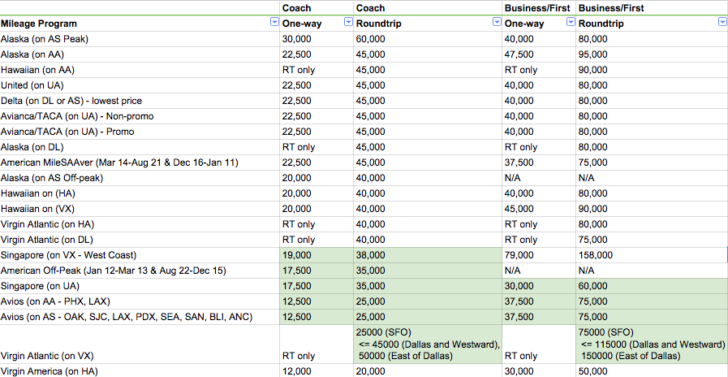728x377 pixels.
Task: Select the 'Business/First' header above the Roundtrip column
Action: tap(652, 8)
